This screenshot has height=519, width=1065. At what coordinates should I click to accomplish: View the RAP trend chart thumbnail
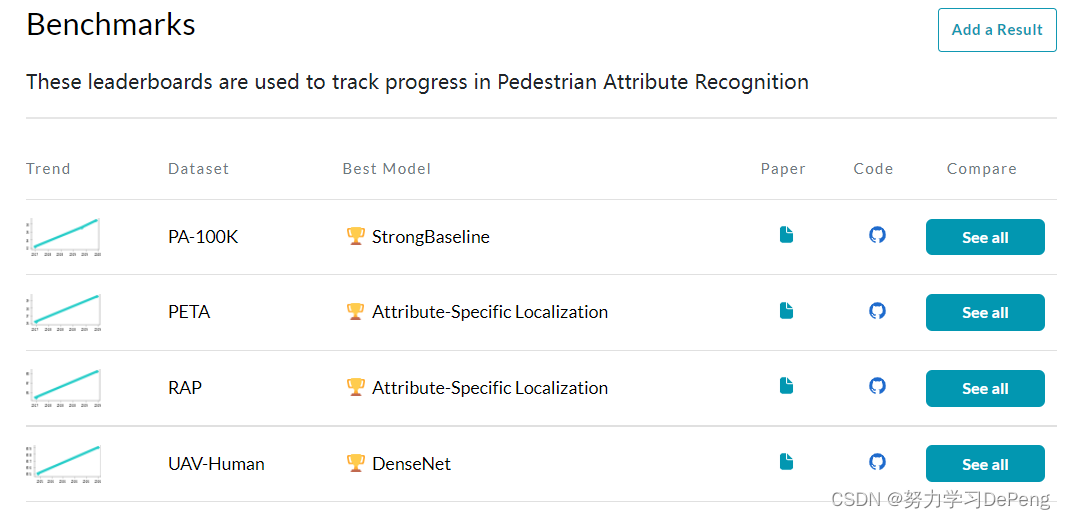coord(63,389)
